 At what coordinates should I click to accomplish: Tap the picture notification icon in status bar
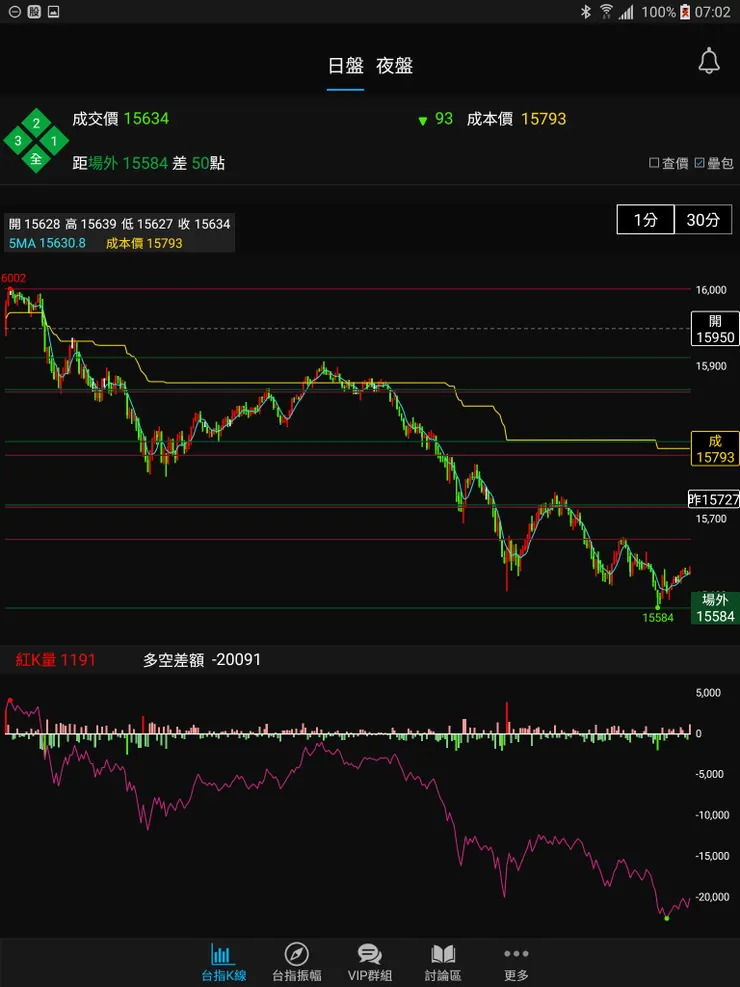(53, 11)
